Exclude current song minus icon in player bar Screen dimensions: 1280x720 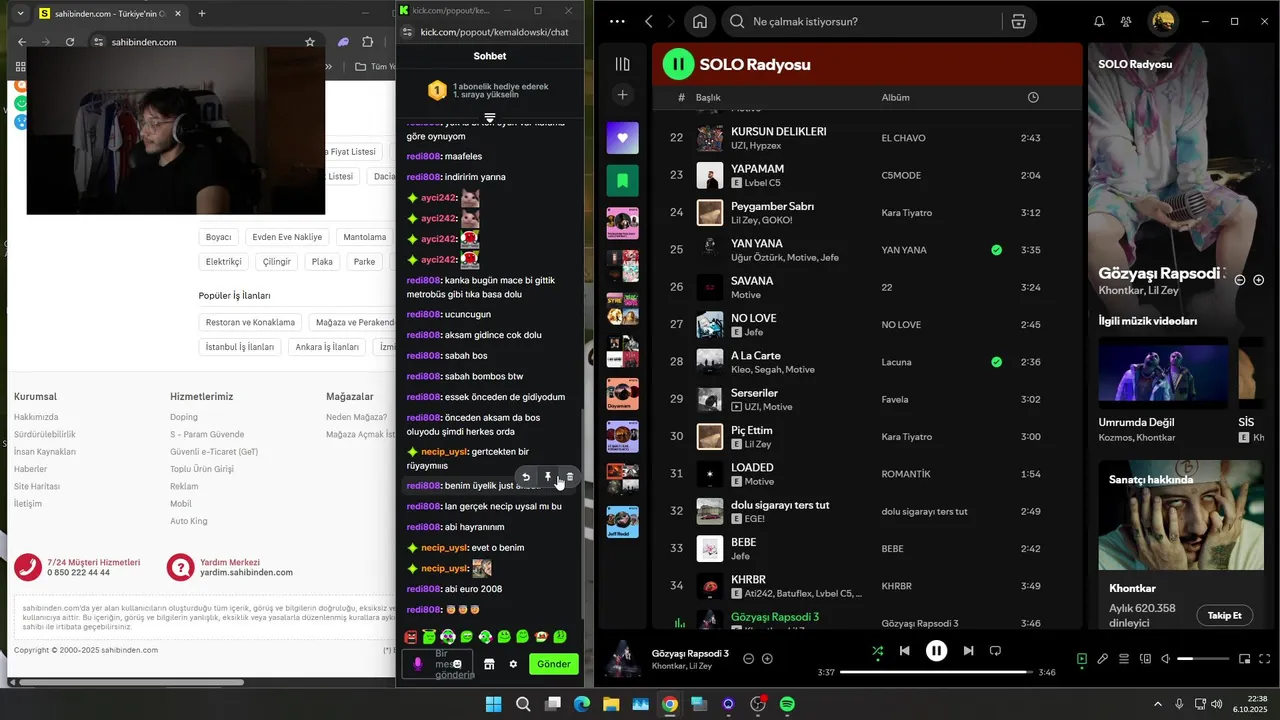[748, 659]
